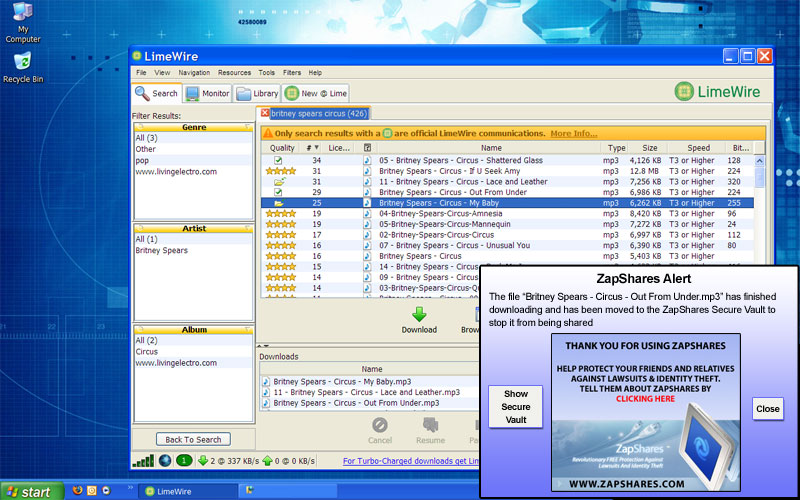Click the Monitor tab's screen icon
This screenshot has height=500, width=800.
[x=192, y=94]
